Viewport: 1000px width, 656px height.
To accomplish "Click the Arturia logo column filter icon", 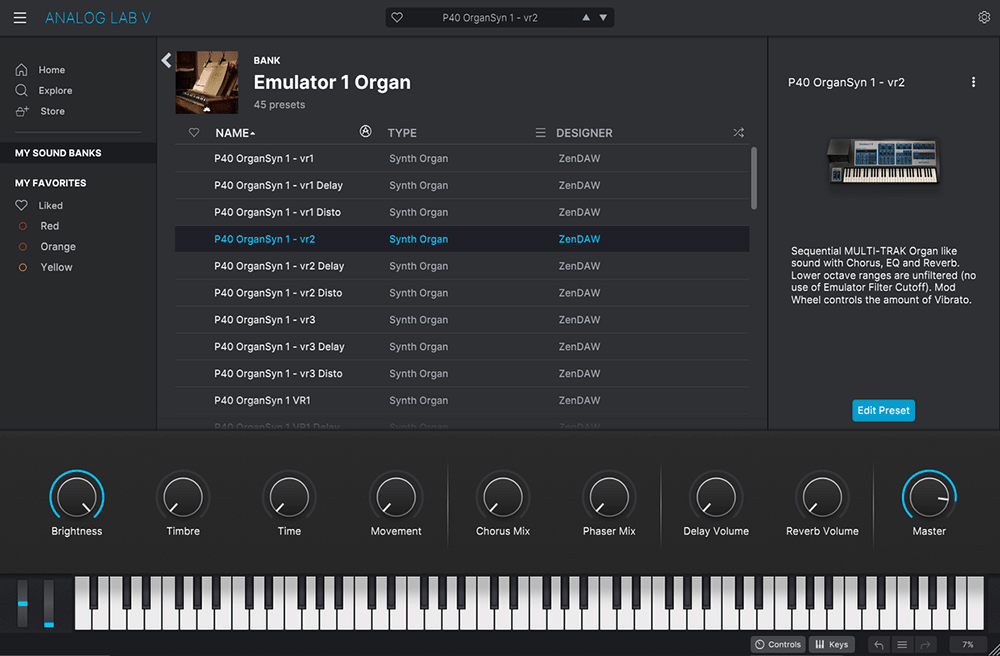I will [x=365, y=131].
